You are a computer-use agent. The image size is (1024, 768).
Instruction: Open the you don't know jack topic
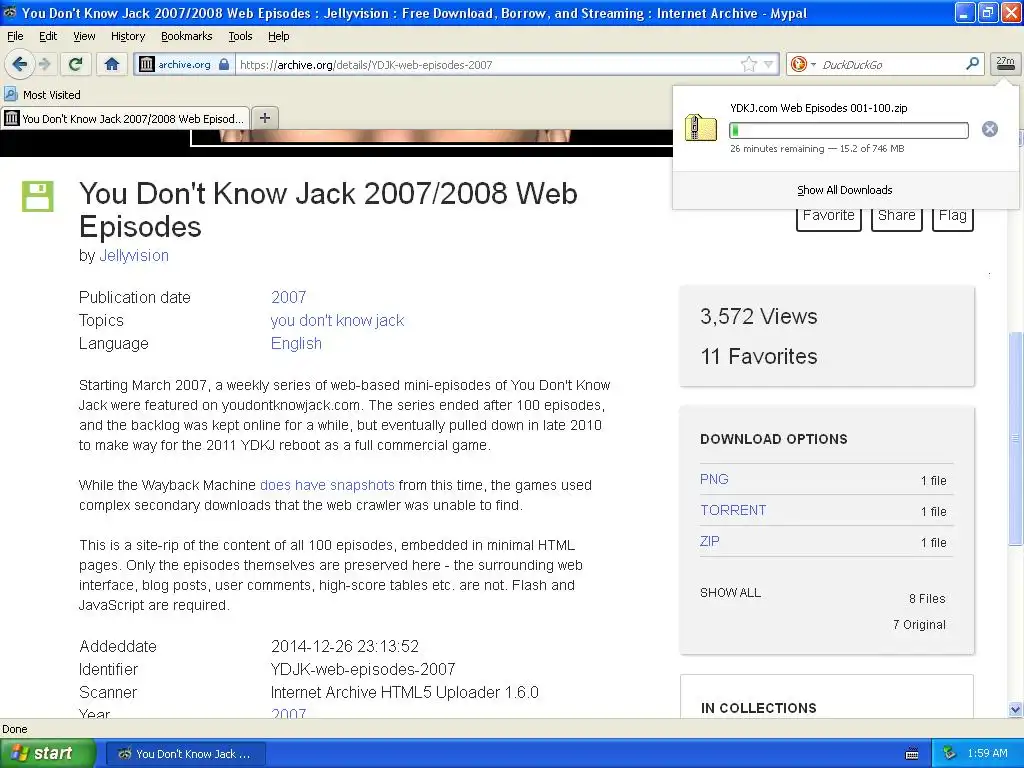(x=337, y=321)
